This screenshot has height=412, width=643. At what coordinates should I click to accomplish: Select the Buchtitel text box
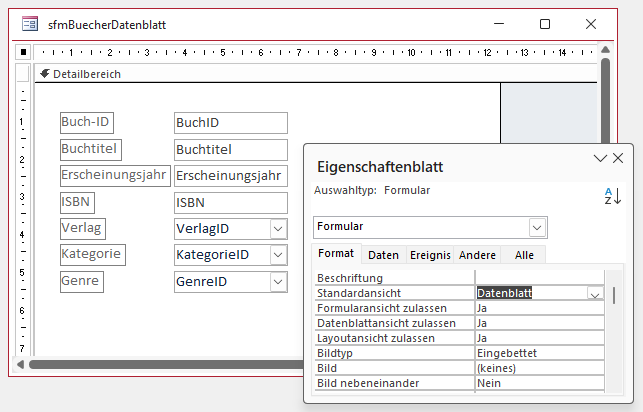231,150
